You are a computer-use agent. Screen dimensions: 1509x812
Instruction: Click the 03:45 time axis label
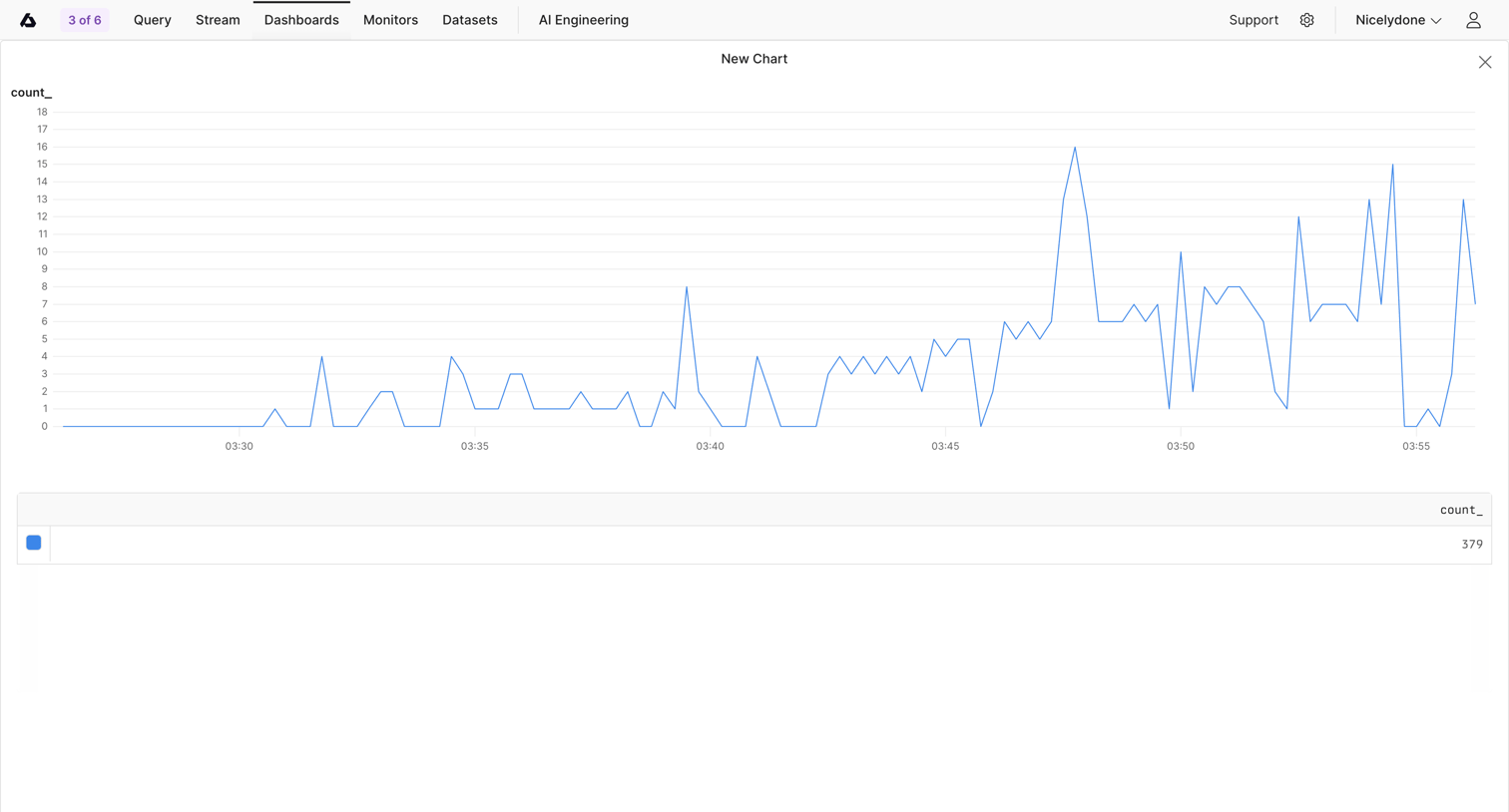point(945,446)
